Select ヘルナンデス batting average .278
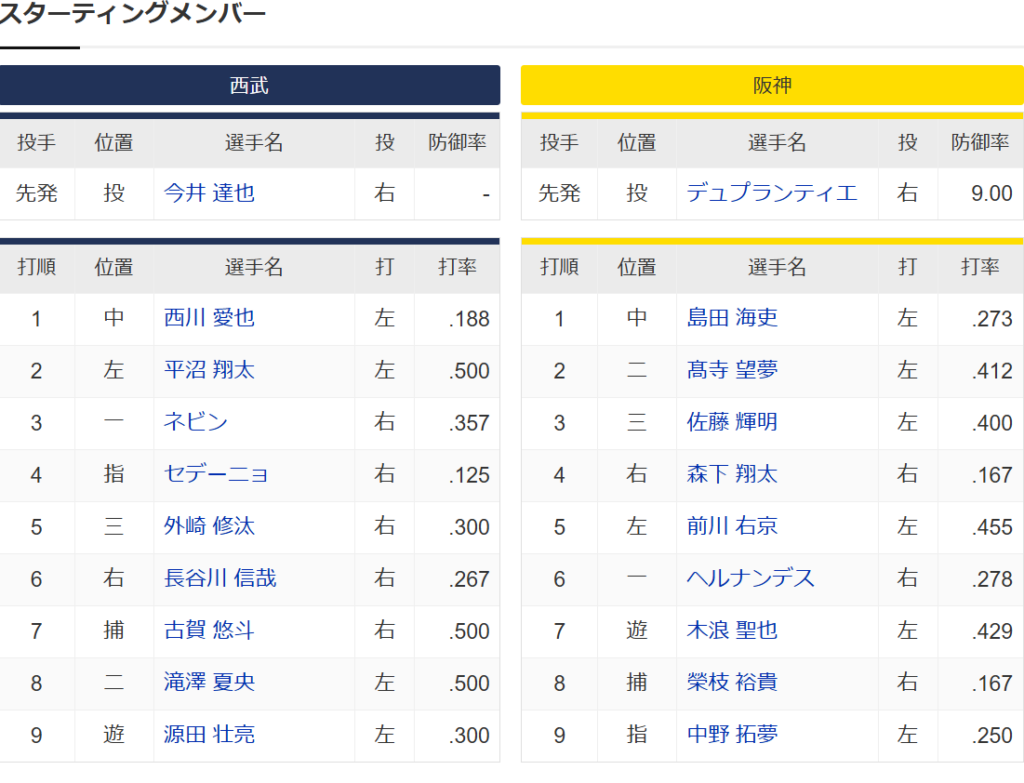This screenshot has height=783, width=1024. pyautogui.click(x=992, y=579)
